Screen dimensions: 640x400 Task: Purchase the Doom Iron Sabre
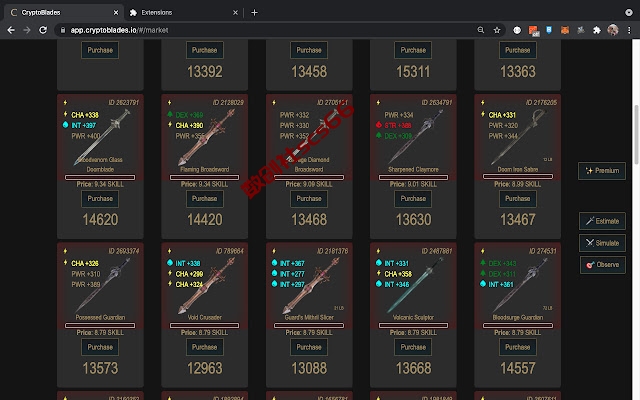(x=518, y=199)
